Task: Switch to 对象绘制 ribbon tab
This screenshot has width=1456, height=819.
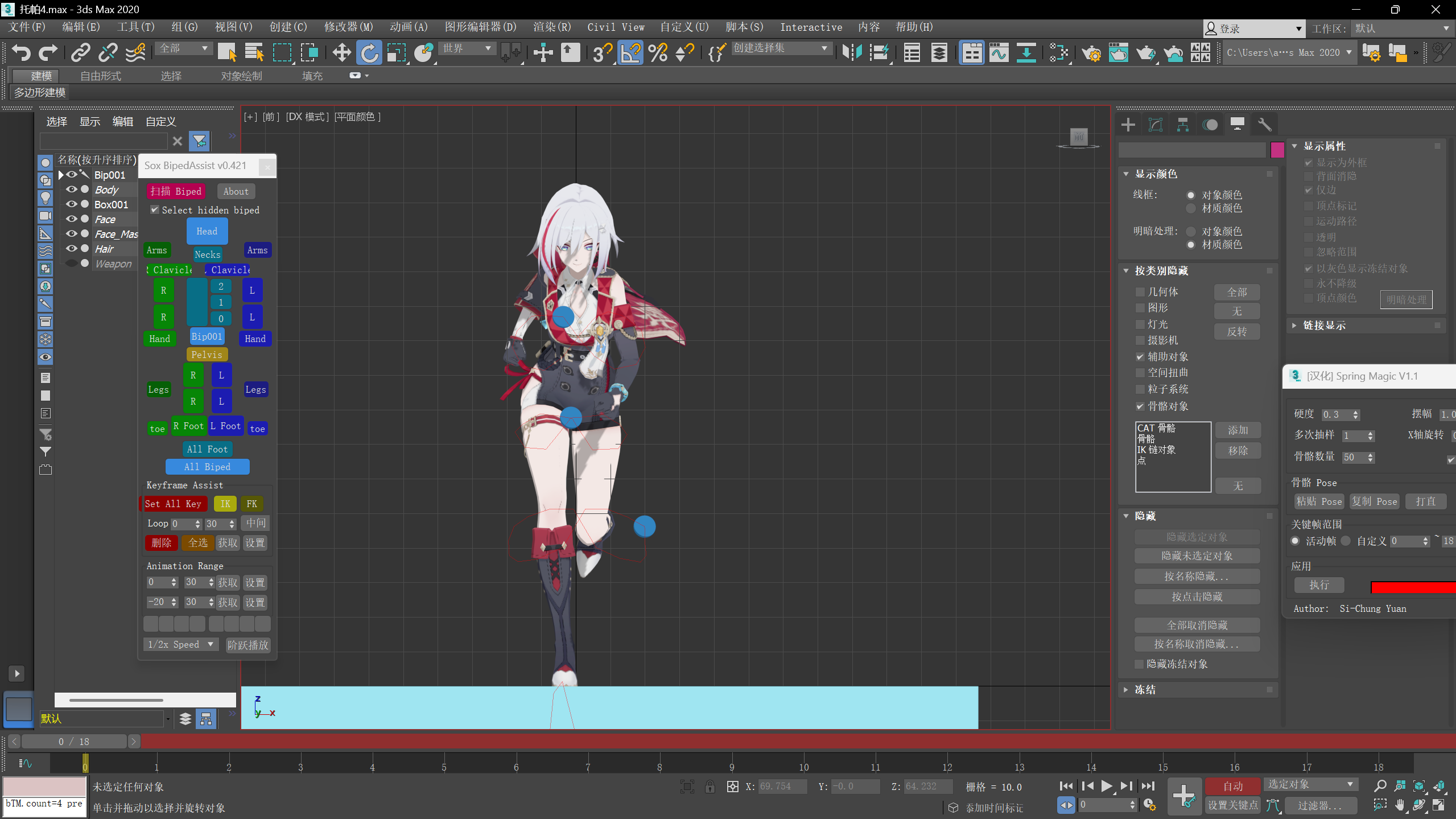Action: 242,76
